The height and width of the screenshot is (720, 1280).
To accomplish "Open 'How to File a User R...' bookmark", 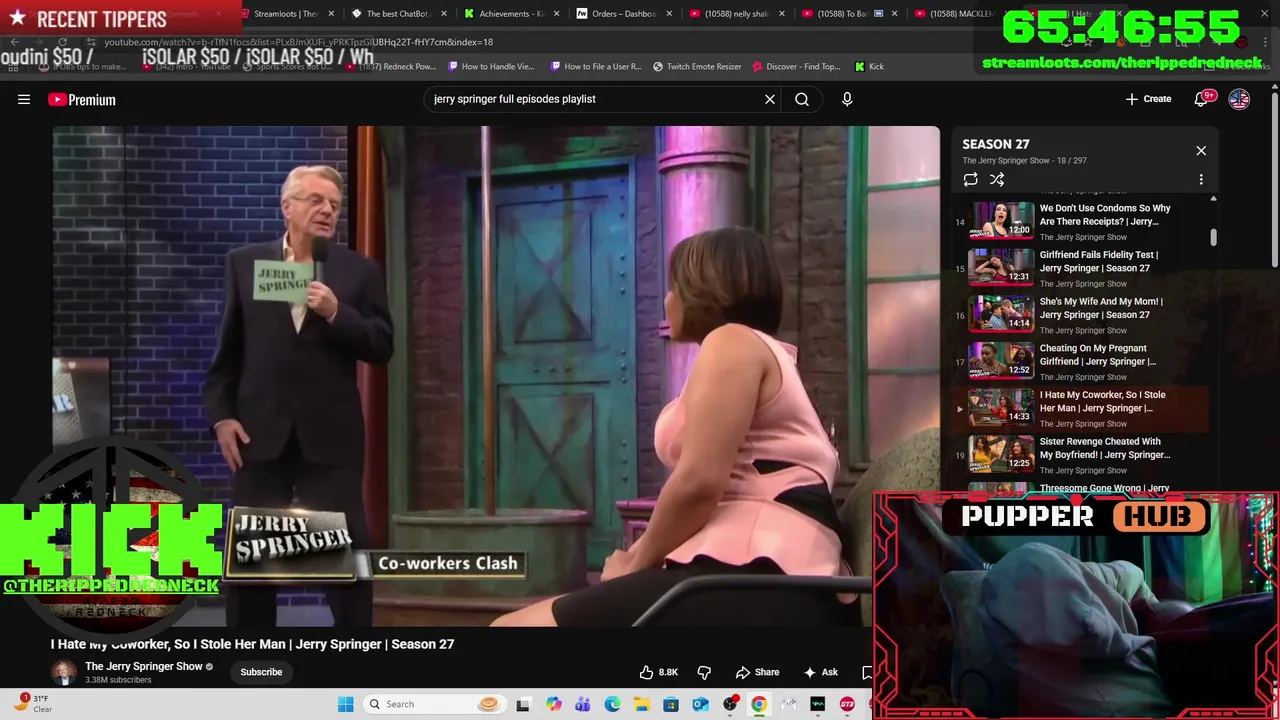I will 596,66.
